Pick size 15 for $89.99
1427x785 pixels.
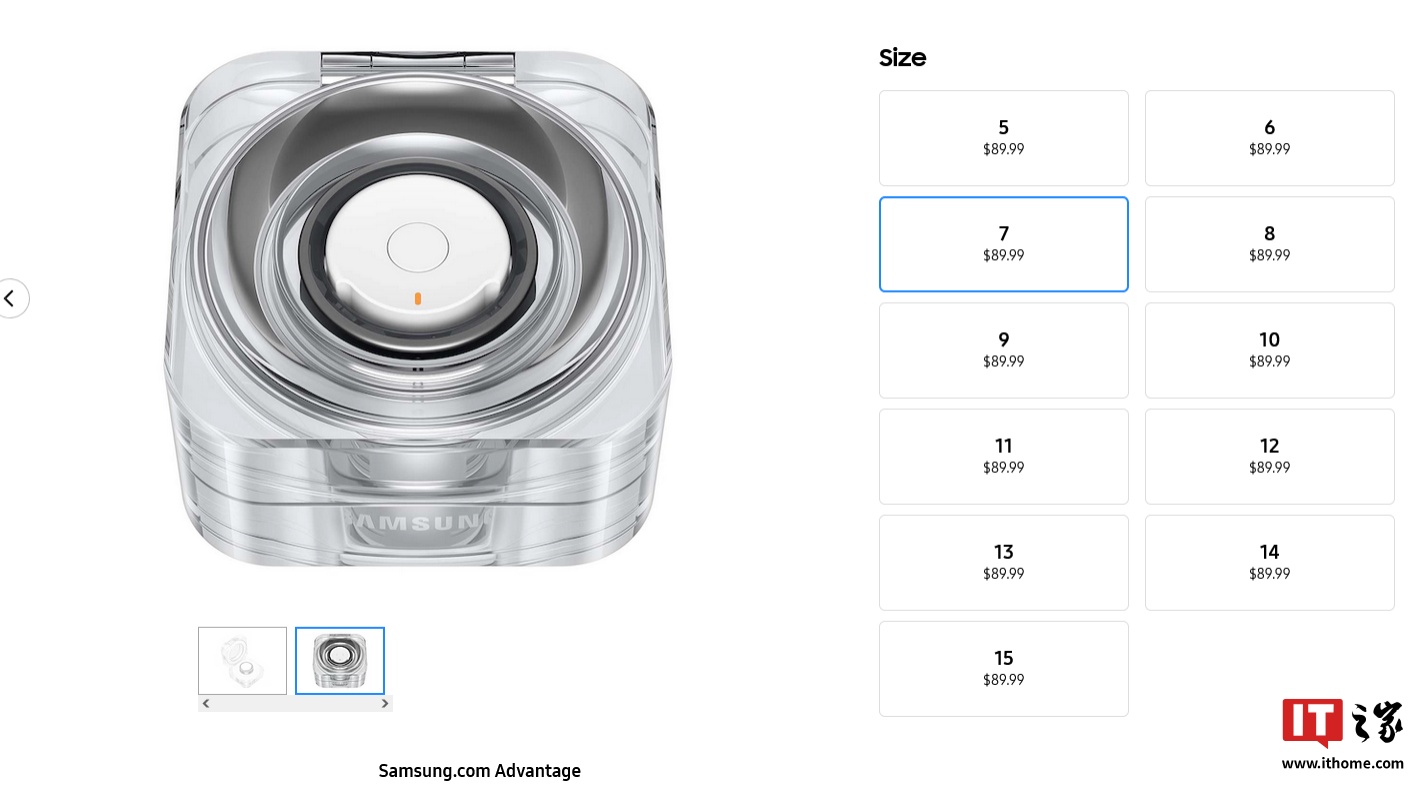[1003, 668]
